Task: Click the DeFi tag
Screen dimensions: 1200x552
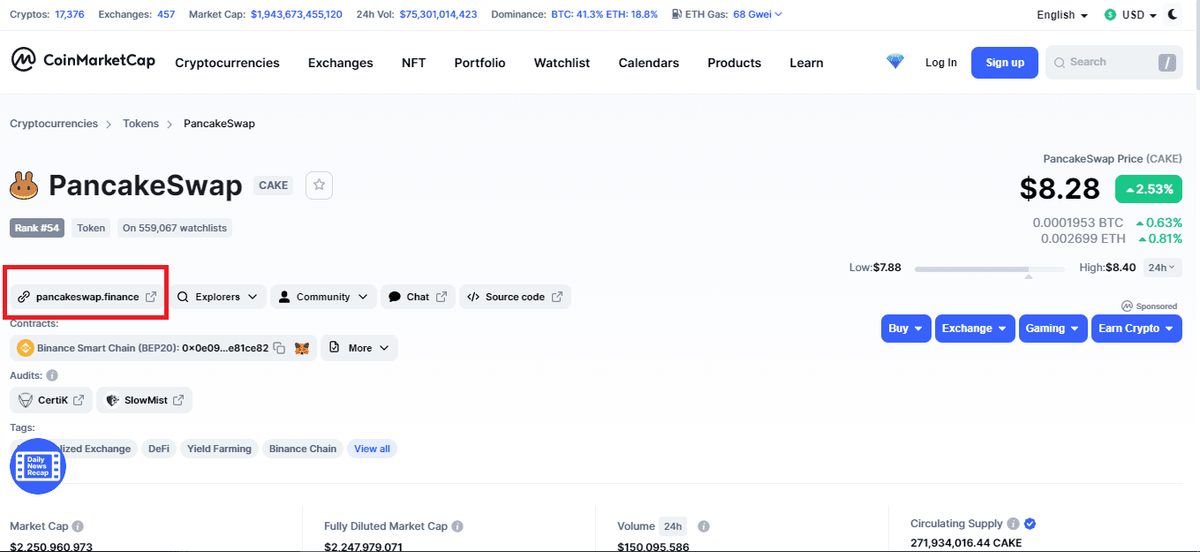Action: click(159, 449)
